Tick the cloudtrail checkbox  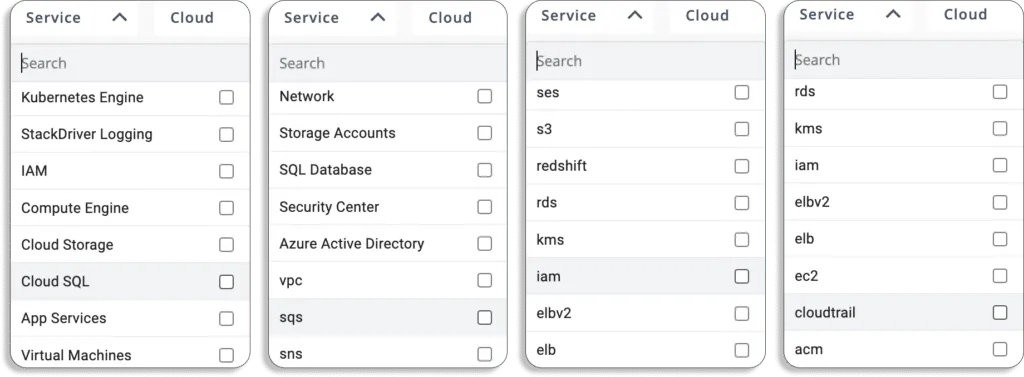(x=1000, y=312)
